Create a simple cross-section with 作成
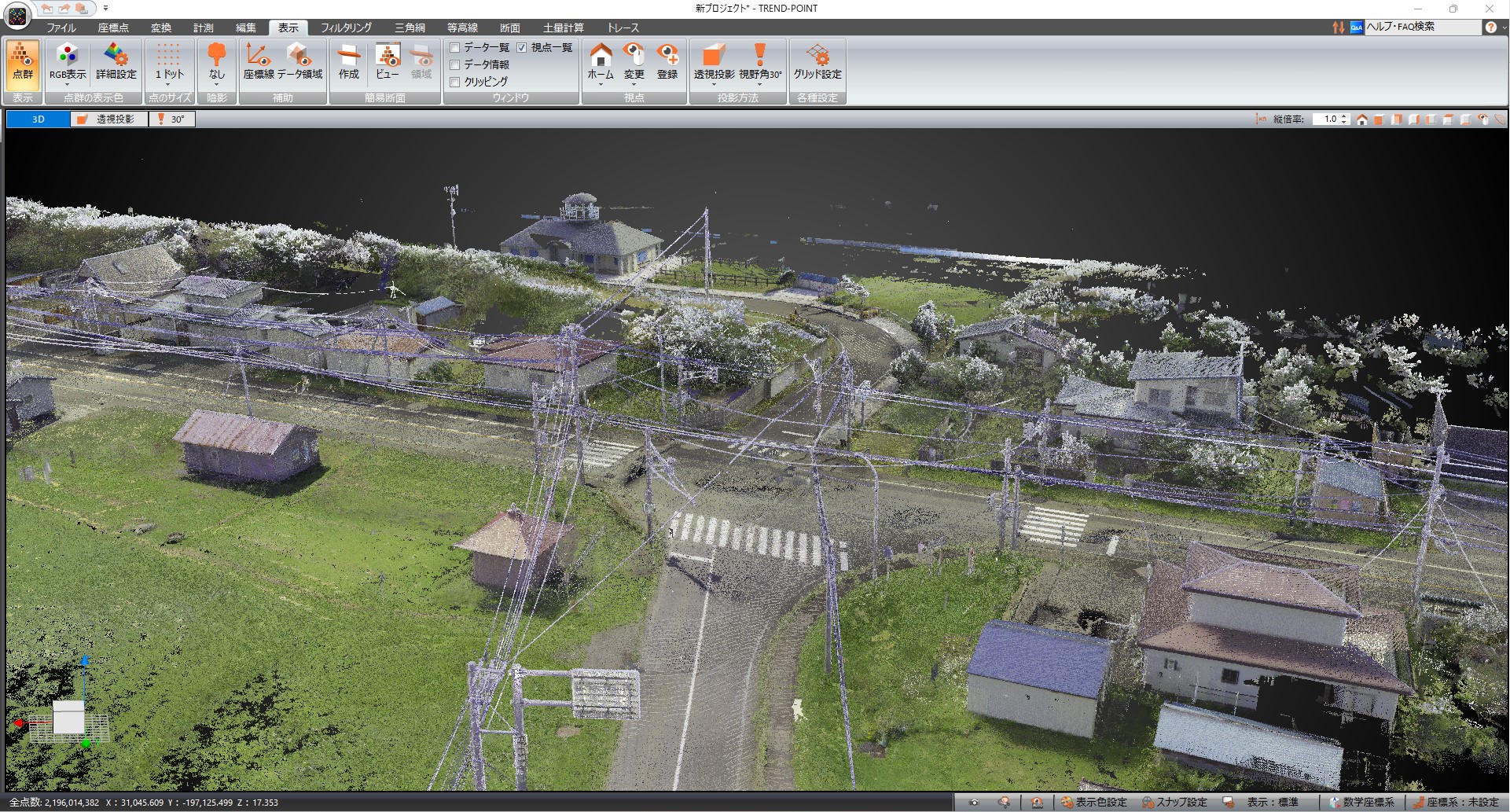Viewport: 1510px width, 812px height. pyautogui.click(x=348, y=62)
